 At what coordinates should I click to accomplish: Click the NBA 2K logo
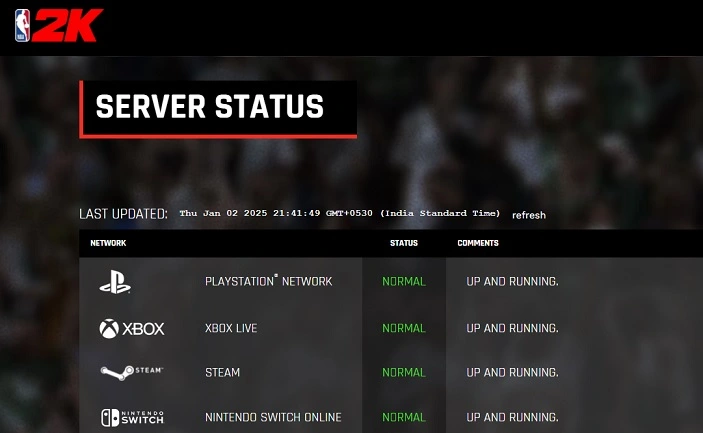coord(59,26)
